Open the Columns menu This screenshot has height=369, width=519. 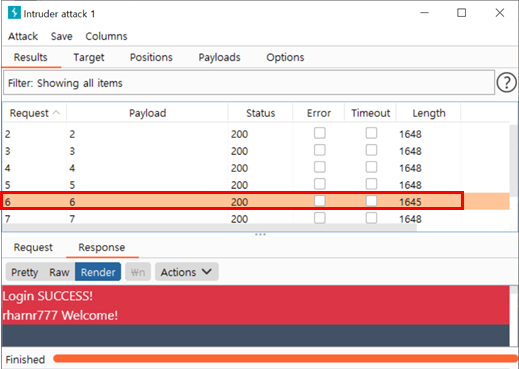(106, 36)
